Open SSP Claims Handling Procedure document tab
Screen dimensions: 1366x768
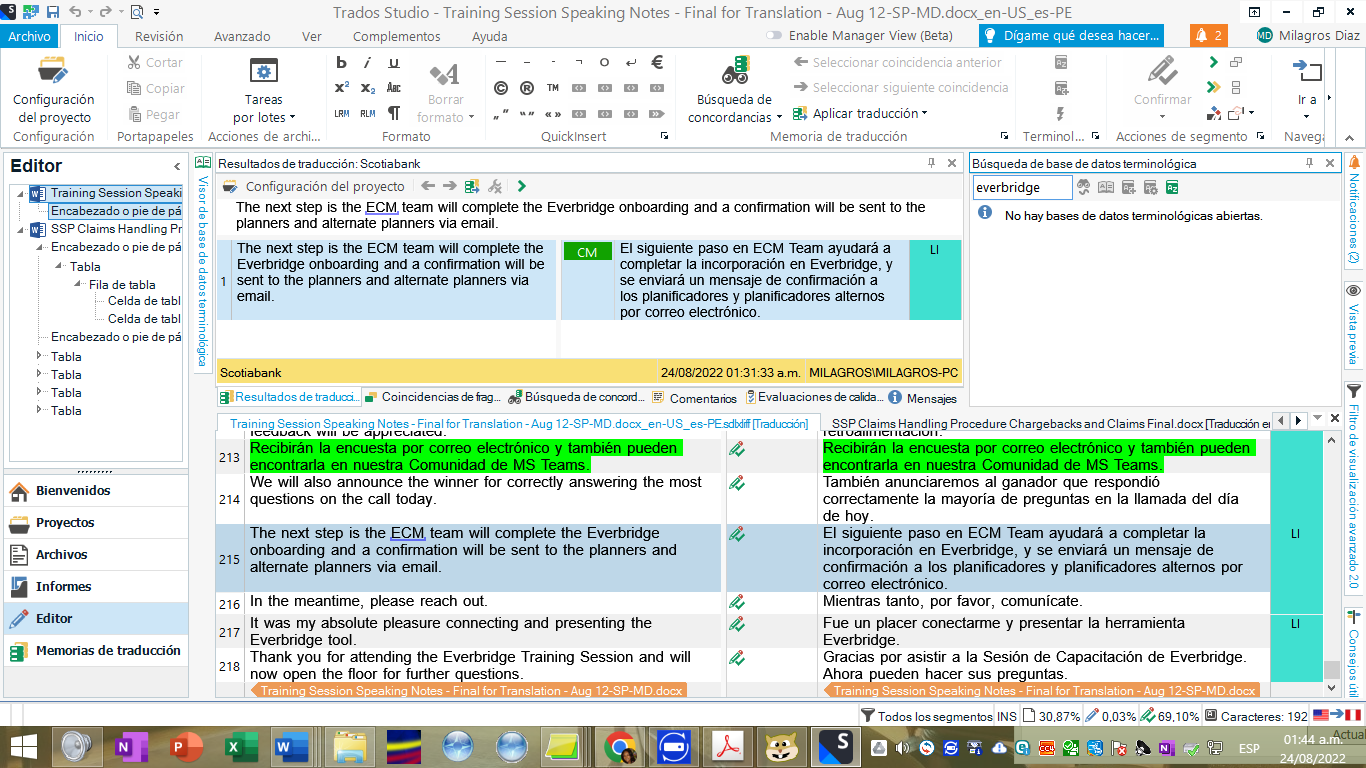click(x=1045, y=424)
